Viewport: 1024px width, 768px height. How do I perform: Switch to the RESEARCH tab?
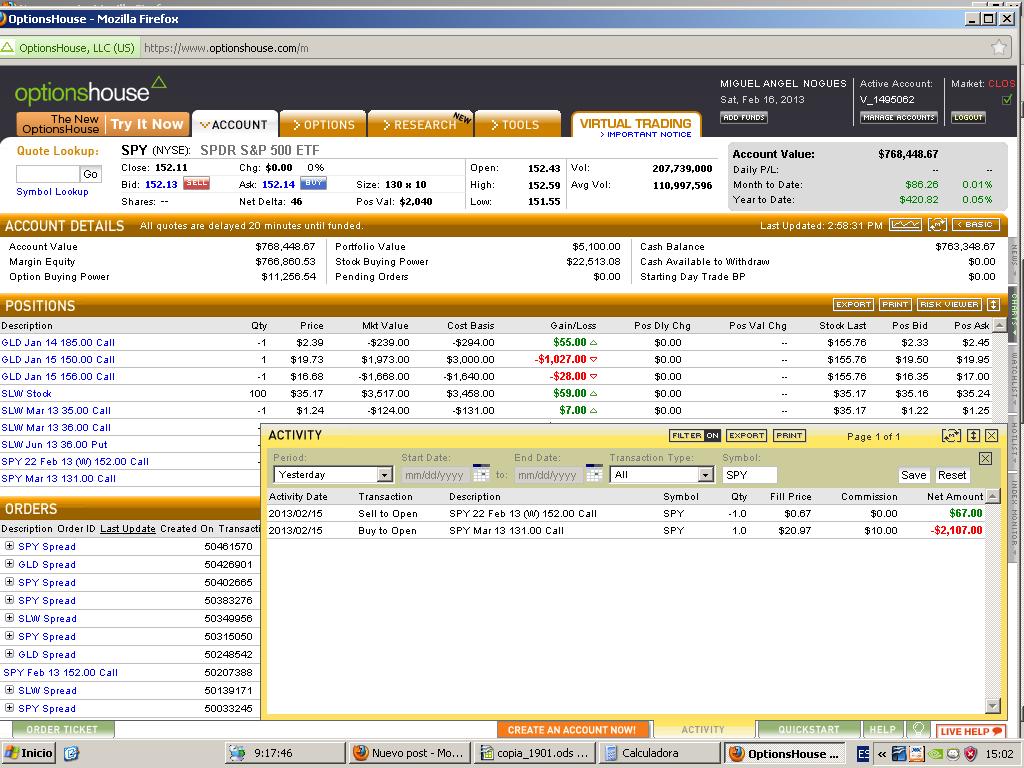click(420, 125)
